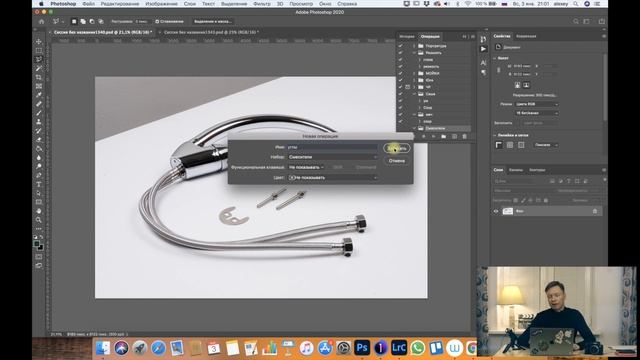Click the search icon in options bar
This screenshot has width=640, height=360.
576,21
